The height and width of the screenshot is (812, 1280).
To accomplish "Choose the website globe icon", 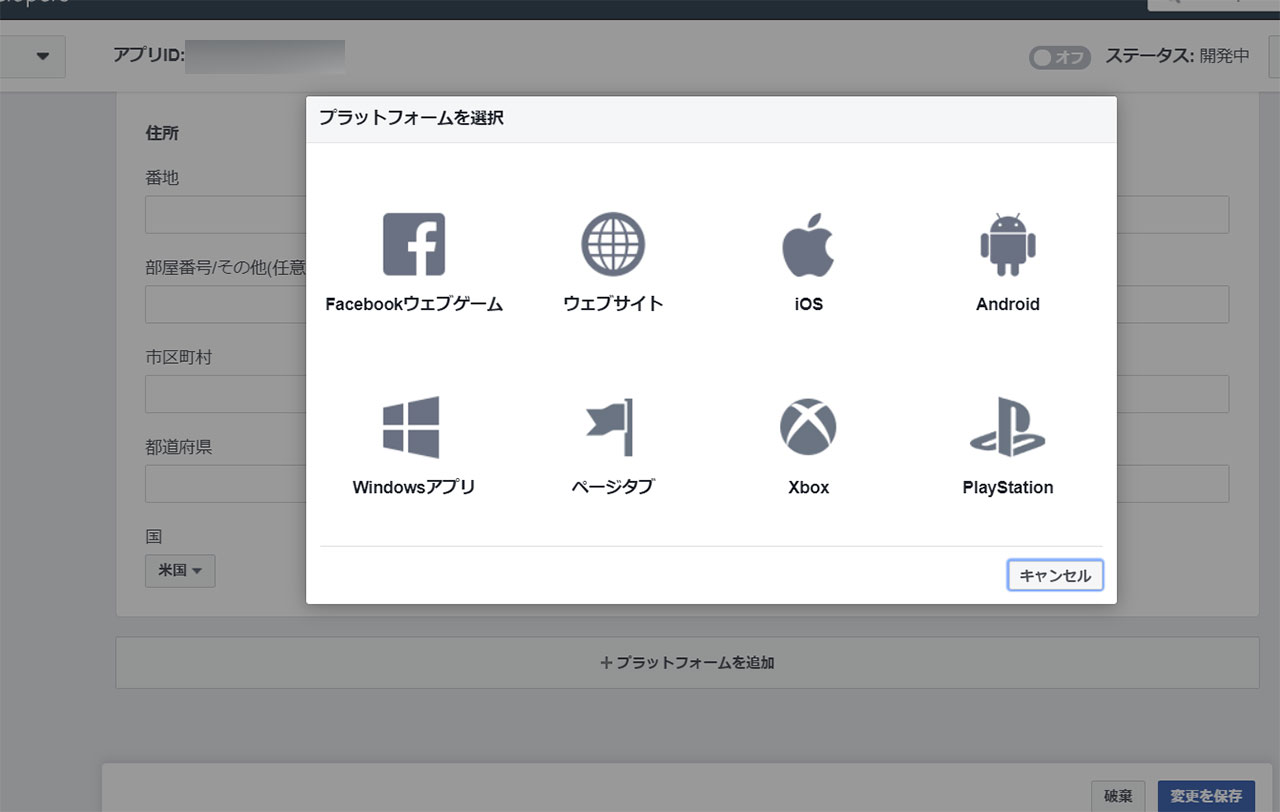I will tap(613, 244).
